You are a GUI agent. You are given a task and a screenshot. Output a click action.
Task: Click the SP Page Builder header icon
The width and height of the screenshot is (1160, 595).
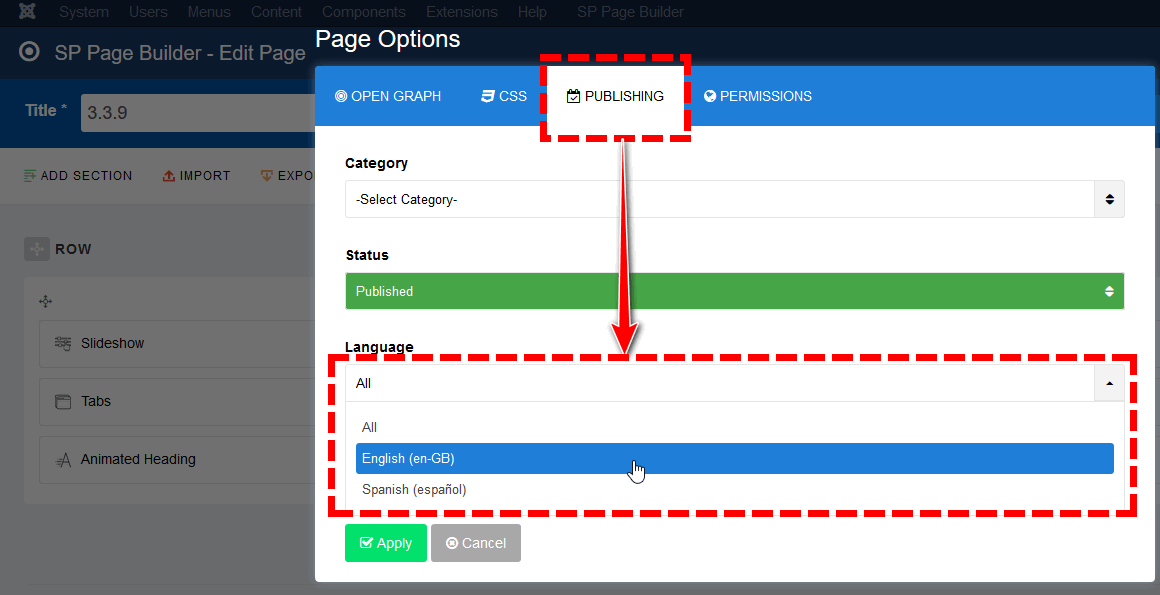[30, 52]
